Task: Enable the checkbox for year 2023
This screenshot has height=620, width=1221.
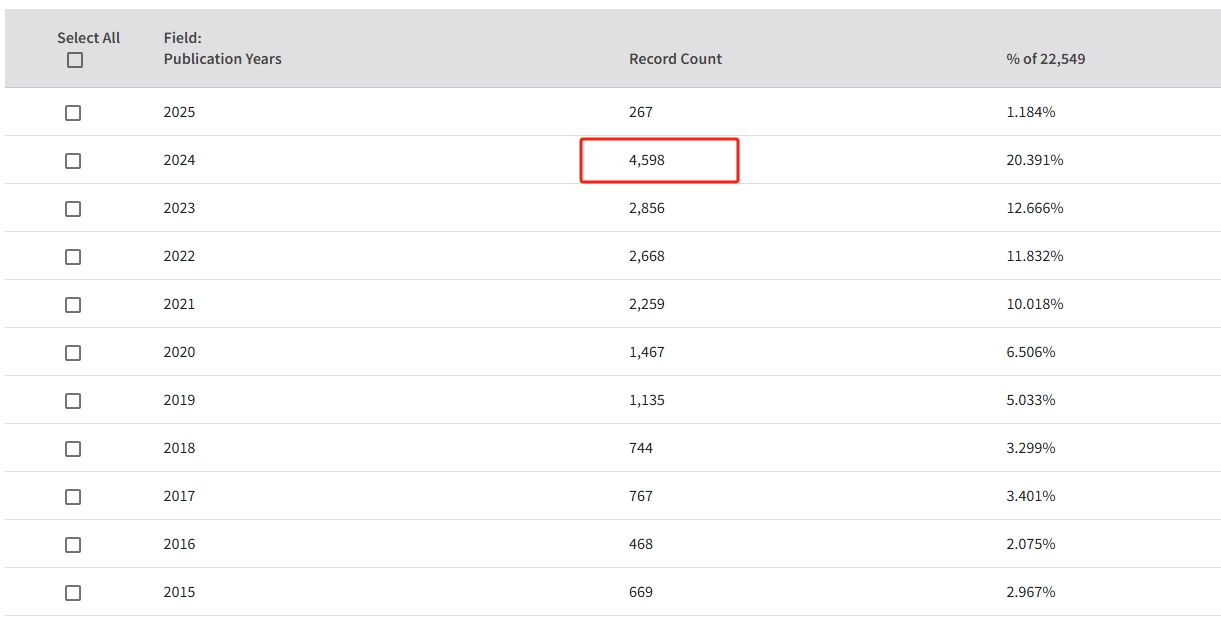Action: point(73,209)
